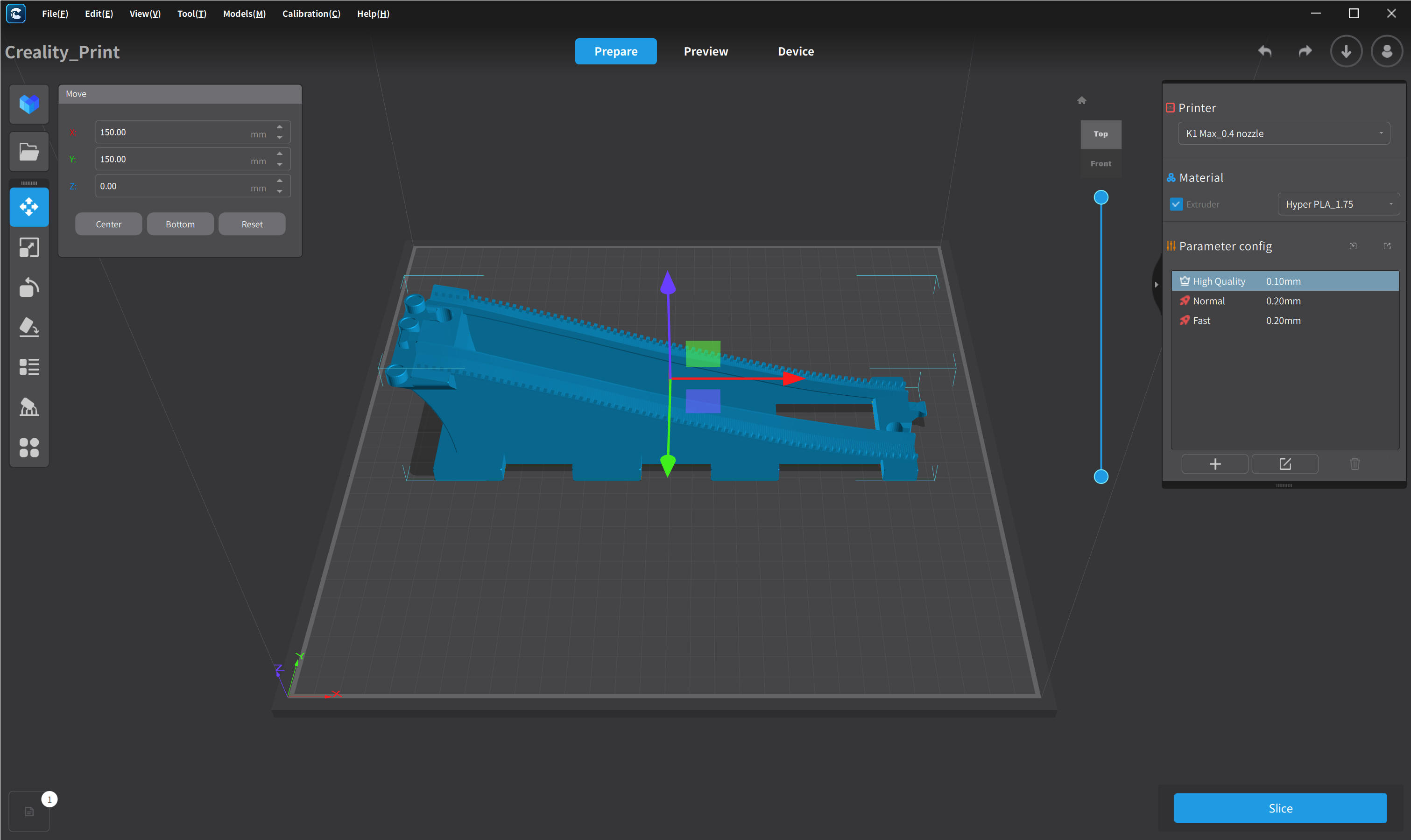Open the Edit menu

[x=99, y=14]
